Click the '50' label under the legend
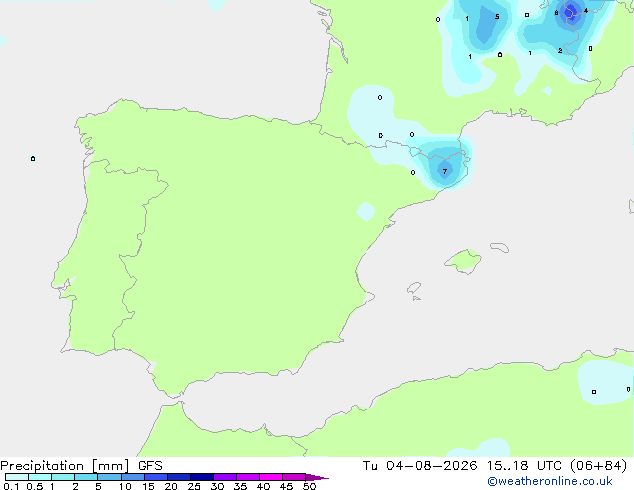The height and width of the screenshot is (490, 634). pyautogui.click(x=309, y=486)
